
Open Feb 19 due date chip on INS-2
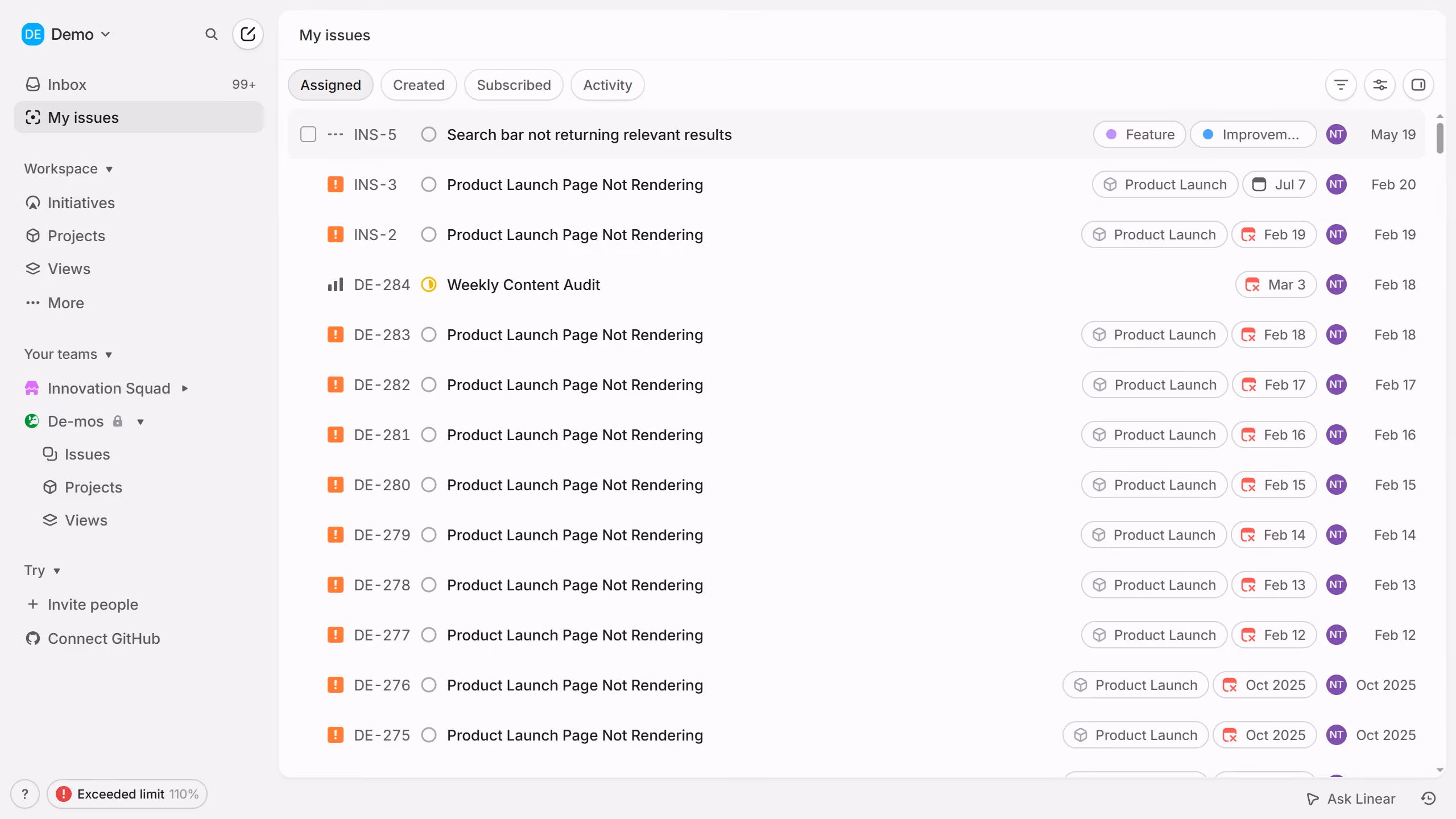click(1274, 234)
